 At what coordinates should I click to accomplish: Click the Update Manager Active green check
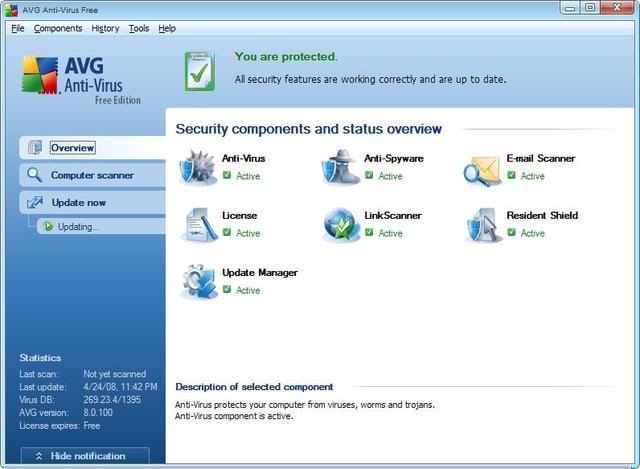click(x=227, y=289)
